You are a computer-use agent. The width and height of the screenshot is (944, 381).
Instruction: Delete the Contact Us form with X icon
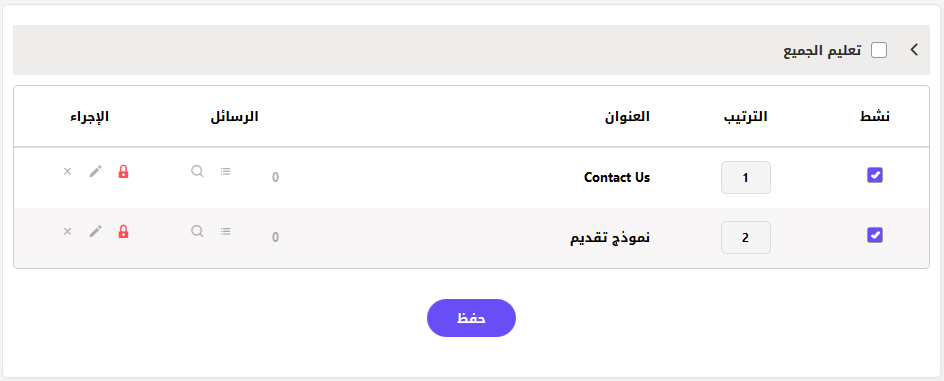pyautogui.click(x=67, y=172)
